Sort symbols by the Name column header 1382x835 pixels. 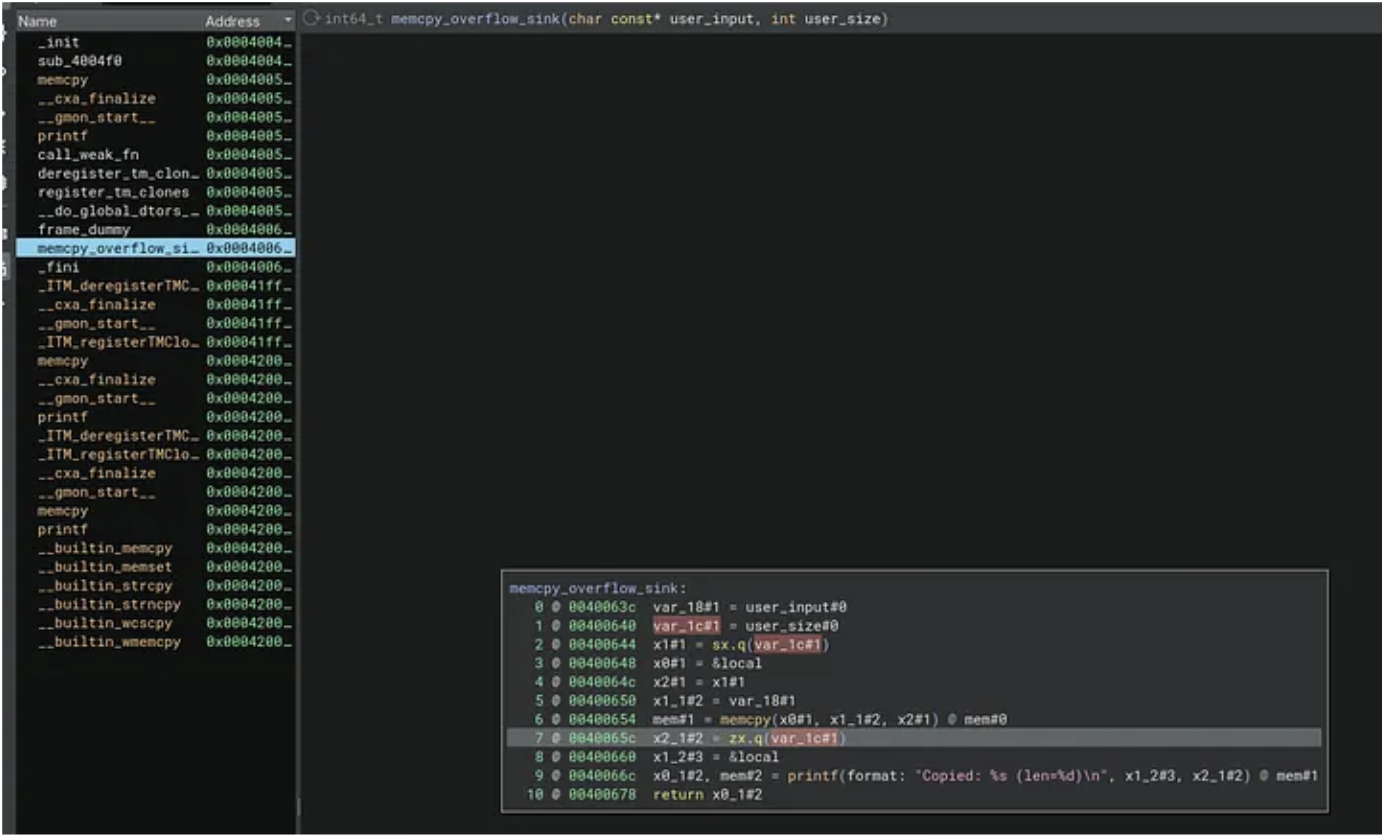click(x=38, y=21)
